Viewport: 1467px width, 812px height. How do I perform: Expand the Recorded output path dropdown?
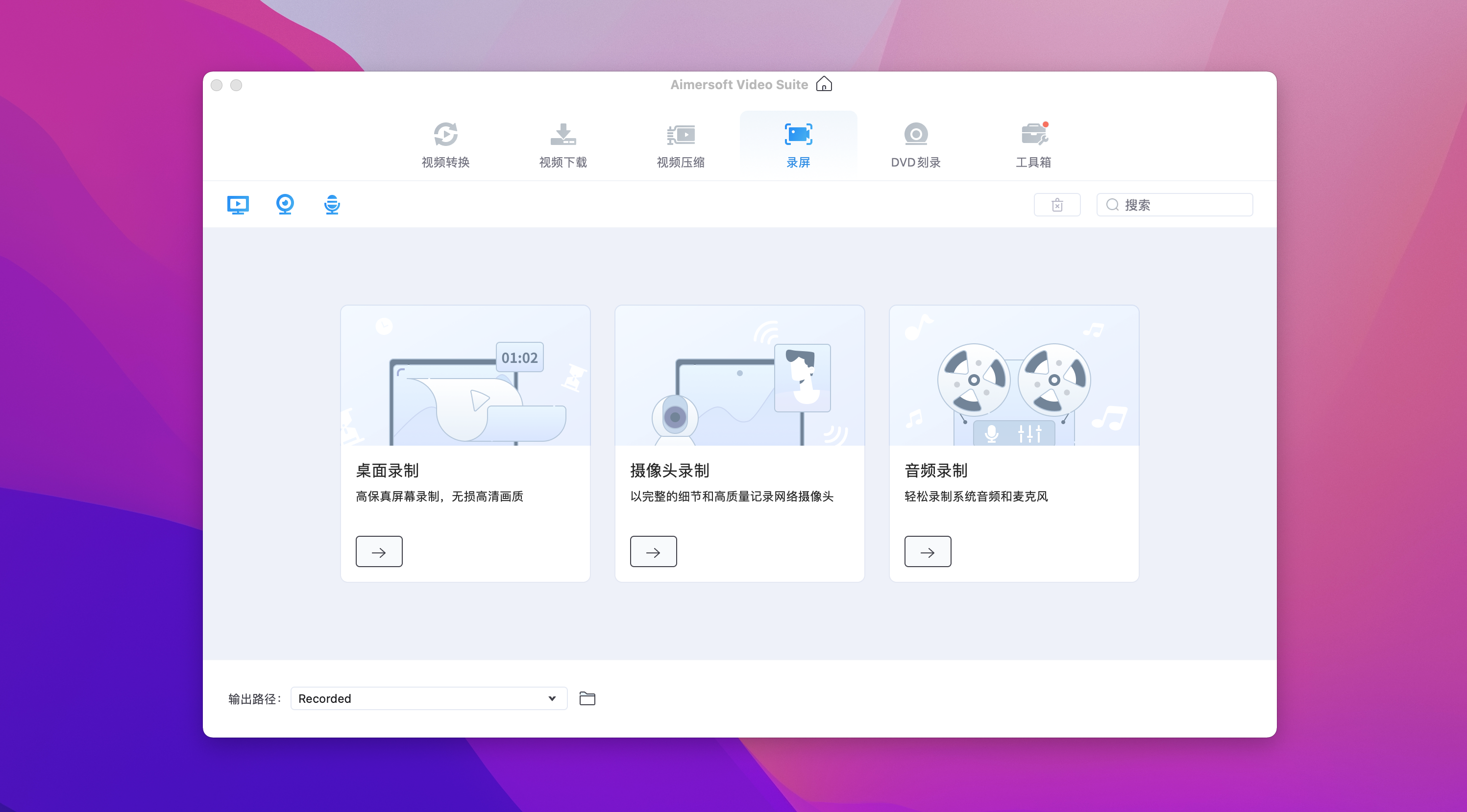(x=428, y=698)
